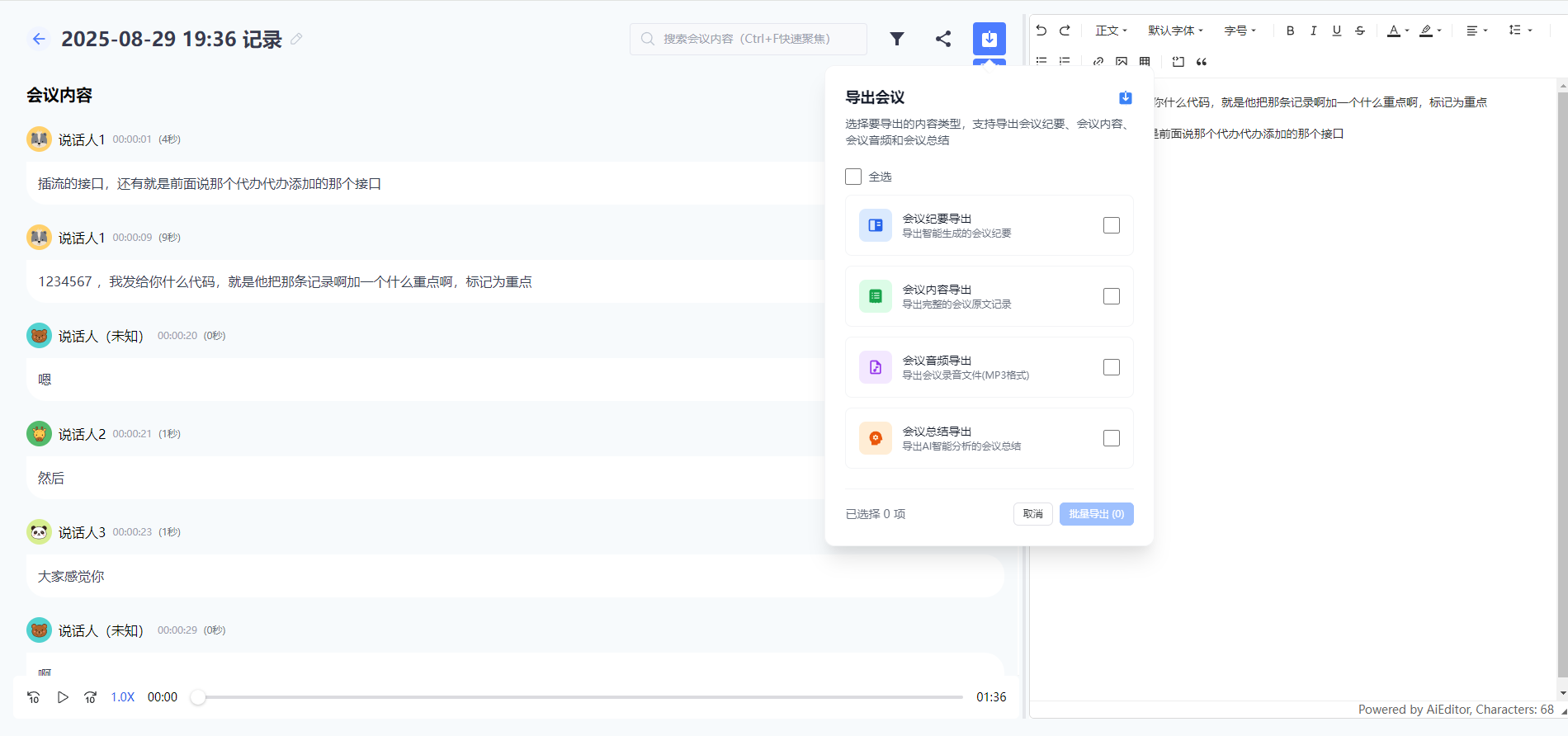Viewport: 1568px width, 736px height.
Task: Tick the 会议纪要导出 checkbox
Action: click(1111, 225)
